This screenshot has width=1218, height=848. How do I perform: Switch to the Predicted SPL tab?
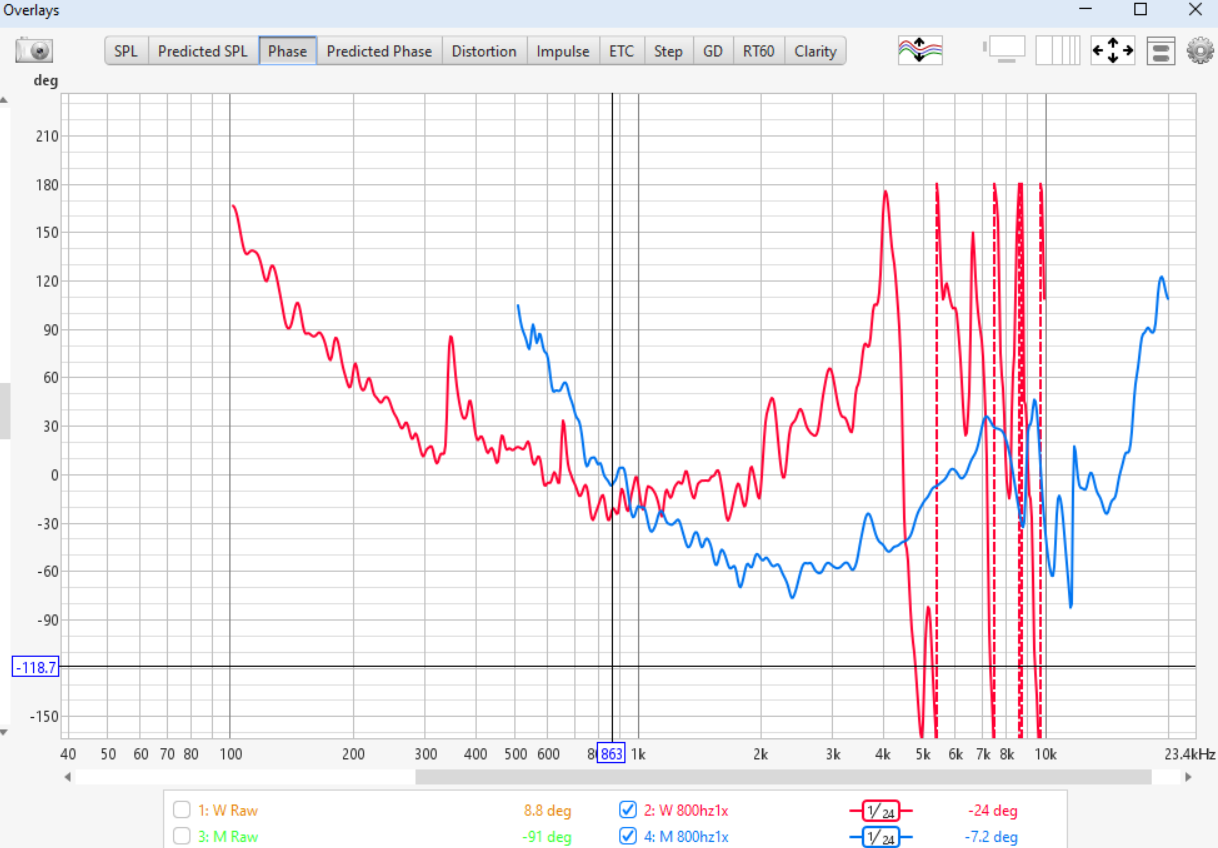pos(203,51)
